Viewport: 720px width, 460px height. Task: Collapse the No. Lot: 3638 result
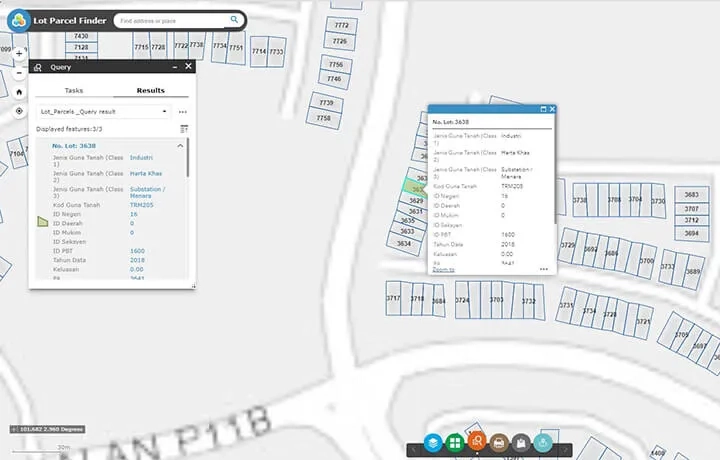181,146
